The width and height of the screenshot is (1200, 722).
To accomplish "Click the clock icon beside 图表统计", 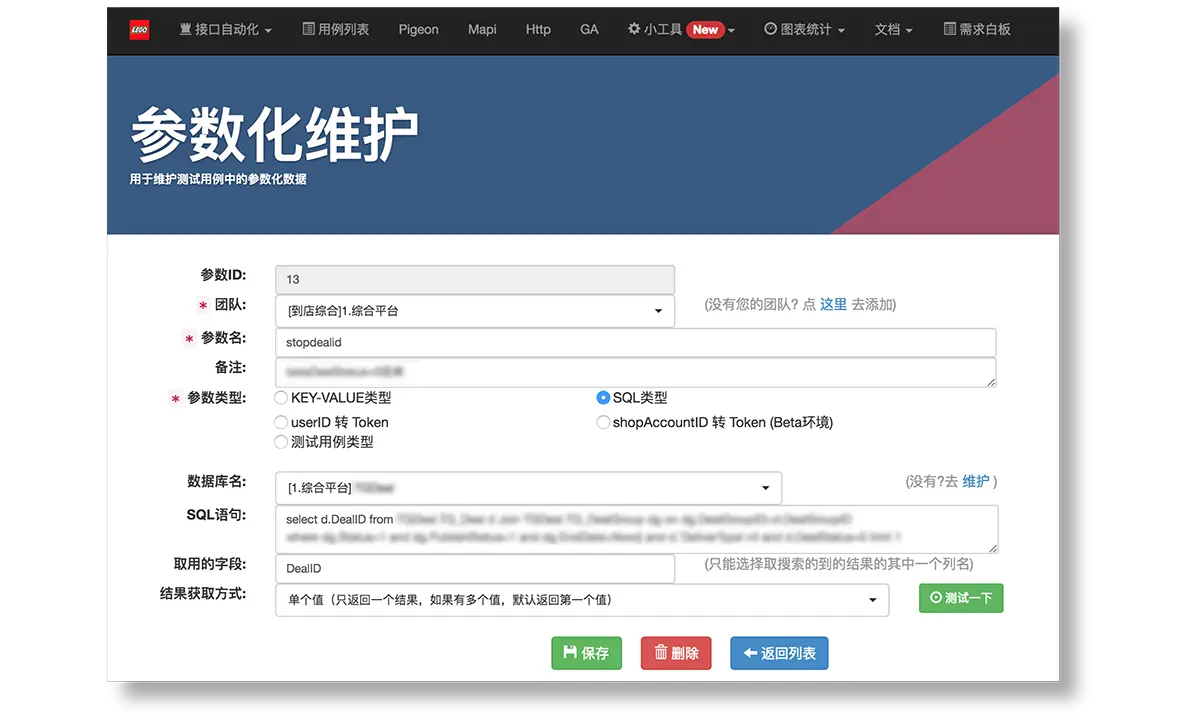I will (x=770, y=29).
